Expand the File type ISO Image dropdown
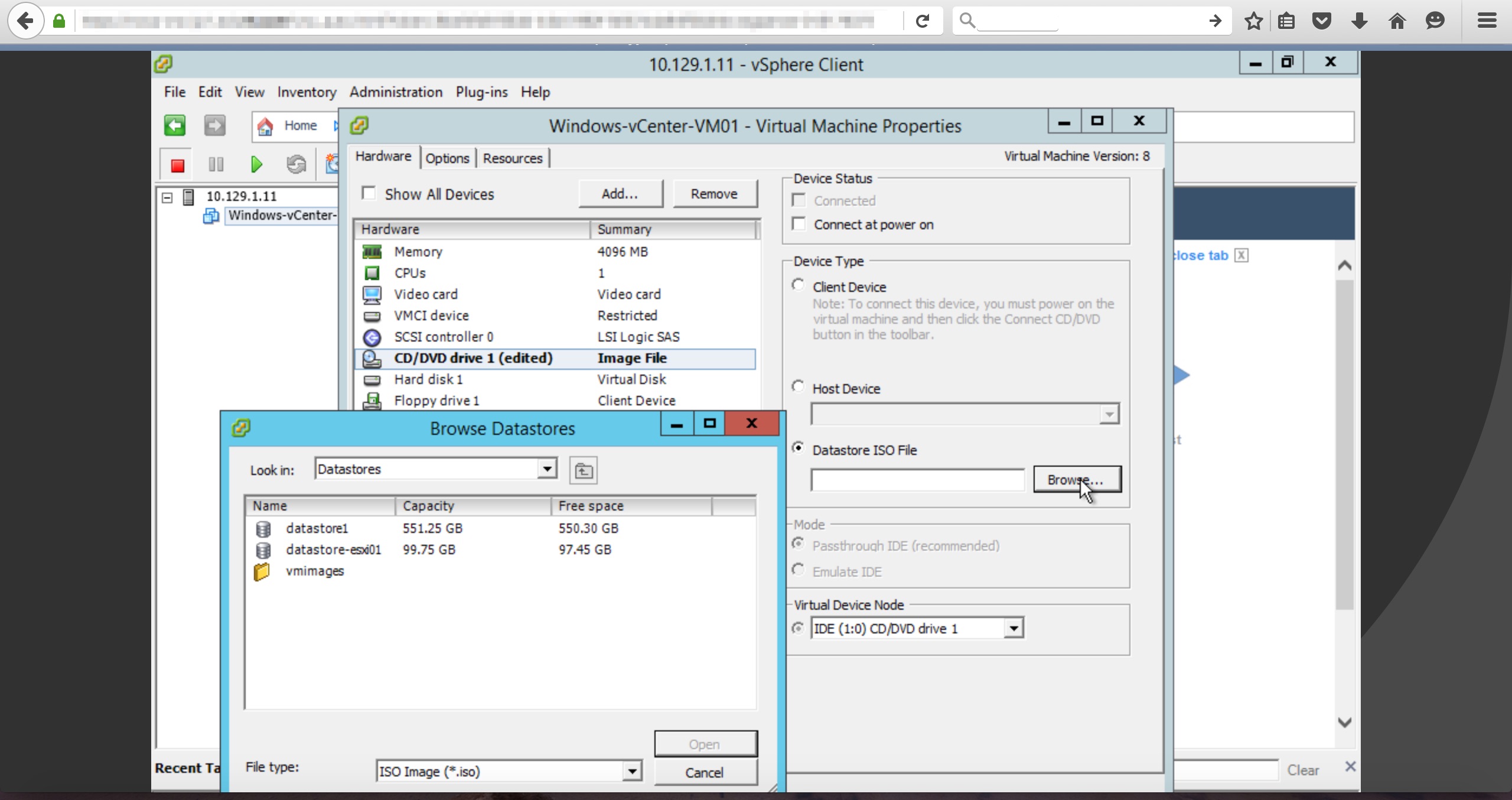 [x=632, y=771]
